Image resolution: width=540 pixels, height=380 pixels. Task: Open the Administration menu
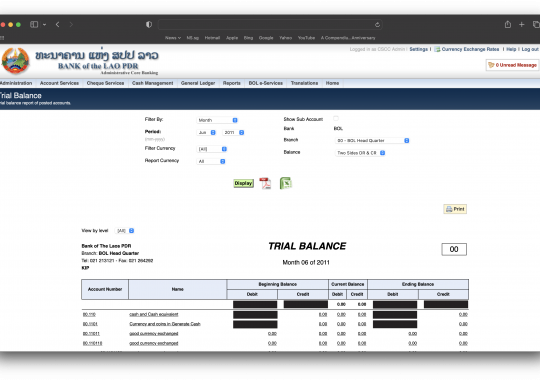point(16,83)
